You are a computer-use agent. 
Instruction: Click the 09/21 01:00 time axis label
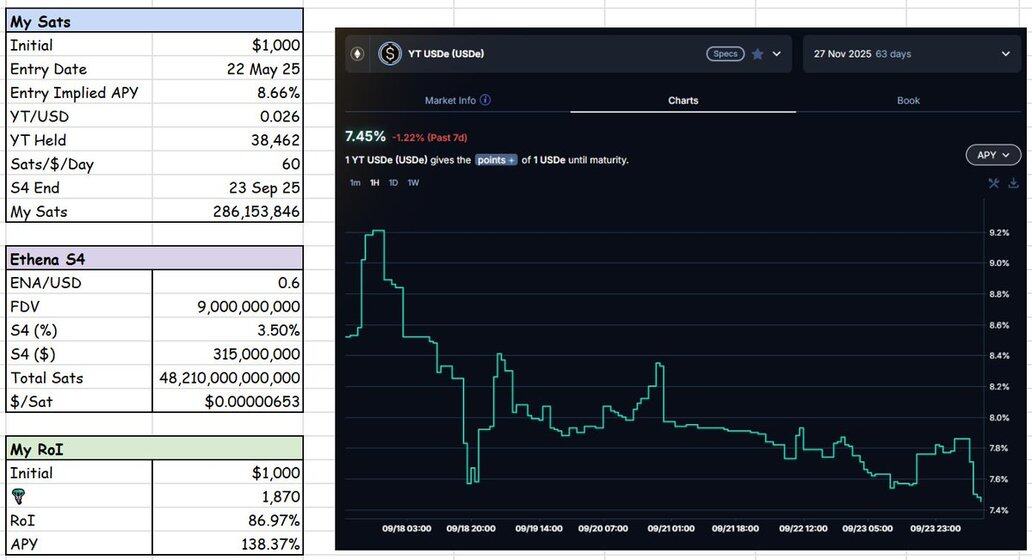(x=671, y=528)
